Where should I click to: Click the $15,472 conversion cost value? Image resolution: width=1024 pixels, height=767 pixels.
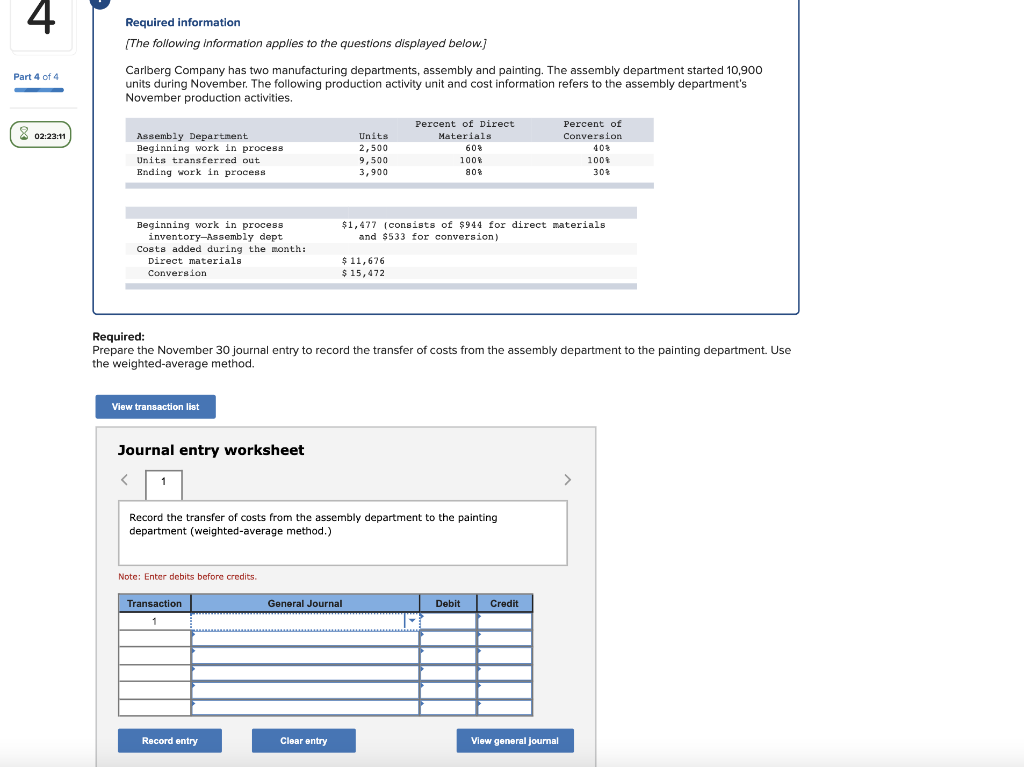[x=363, y=273]
